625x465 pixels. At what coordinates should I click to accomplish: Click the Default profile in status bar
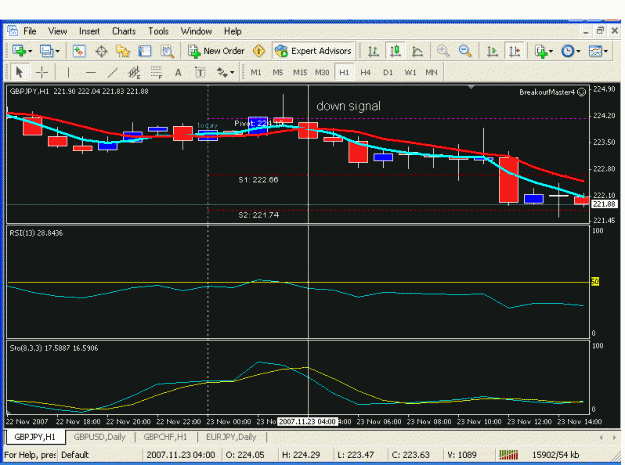75,455
